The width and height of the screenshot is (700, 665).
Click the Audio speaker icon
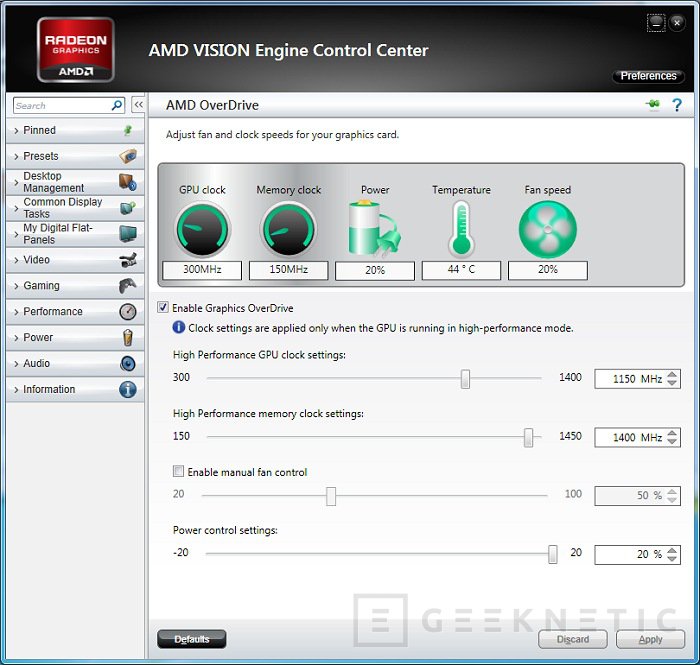point(128,363)
